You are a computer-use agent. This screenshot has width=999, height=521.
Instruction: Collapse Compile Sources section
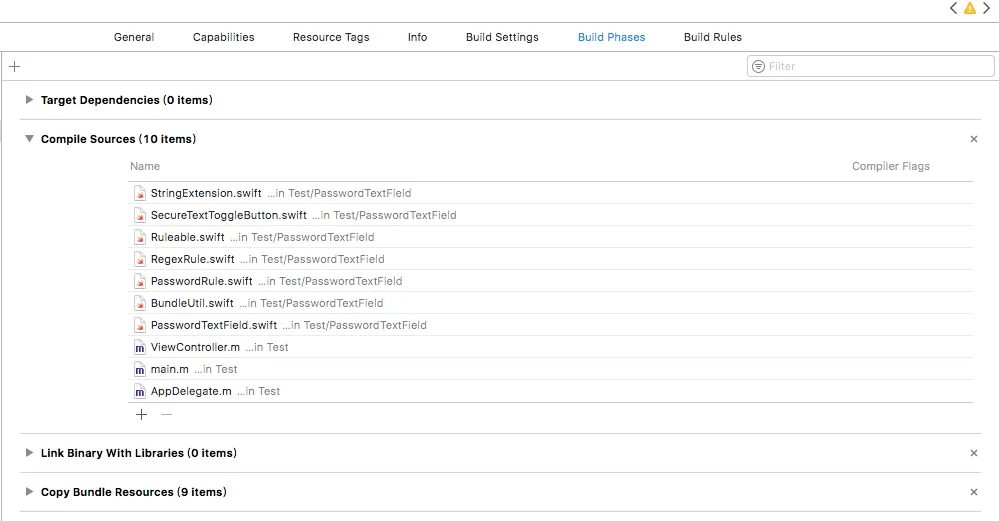(29, 138)
